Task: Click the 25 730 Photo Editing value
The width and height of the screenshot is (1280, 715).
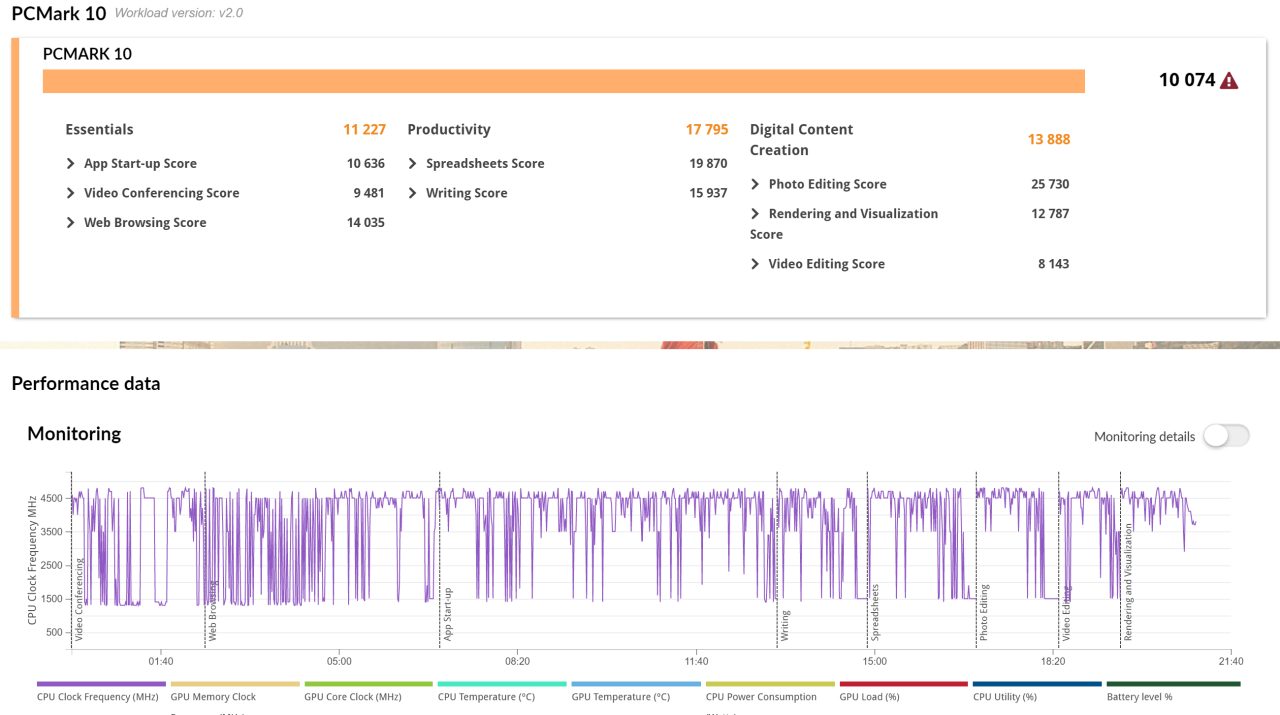Action: 1049,184
